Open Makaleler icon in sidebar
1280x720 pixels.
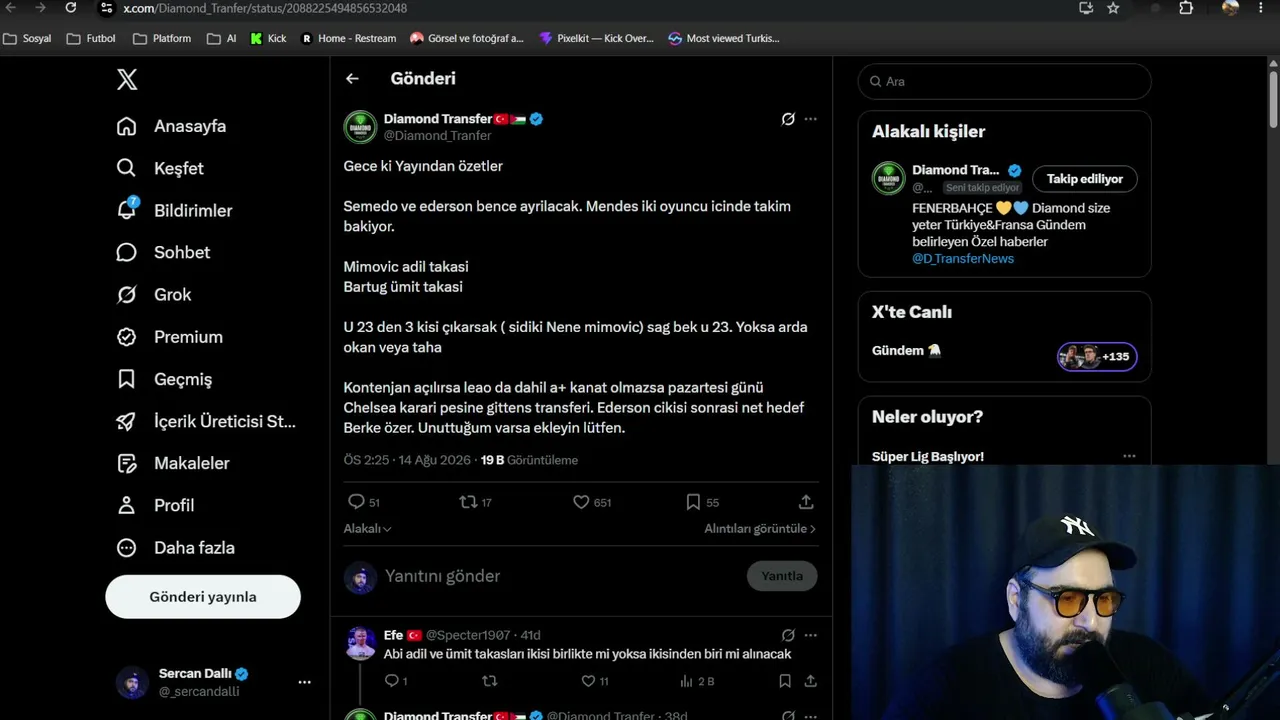pos(126,463)
